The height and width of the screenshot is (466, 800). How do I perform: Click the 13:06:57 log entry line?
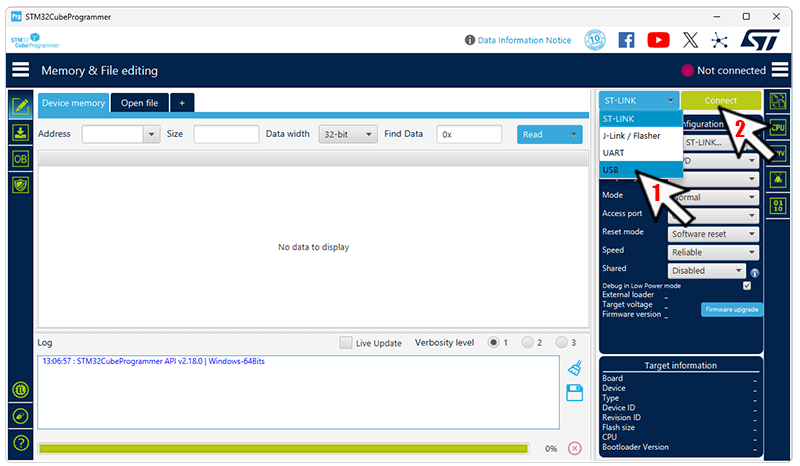tap(154, 361)
